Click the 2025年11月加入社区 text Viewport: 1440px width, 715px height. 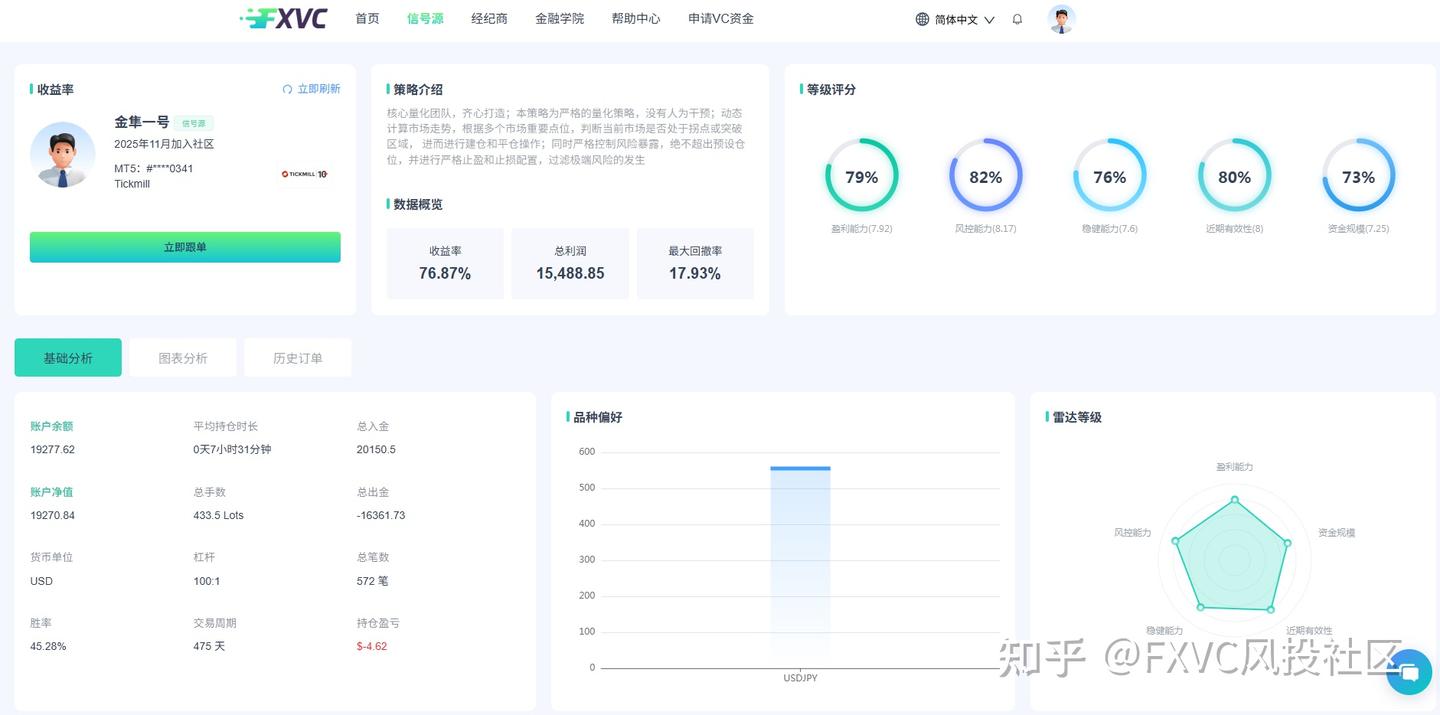pos(164,144)
